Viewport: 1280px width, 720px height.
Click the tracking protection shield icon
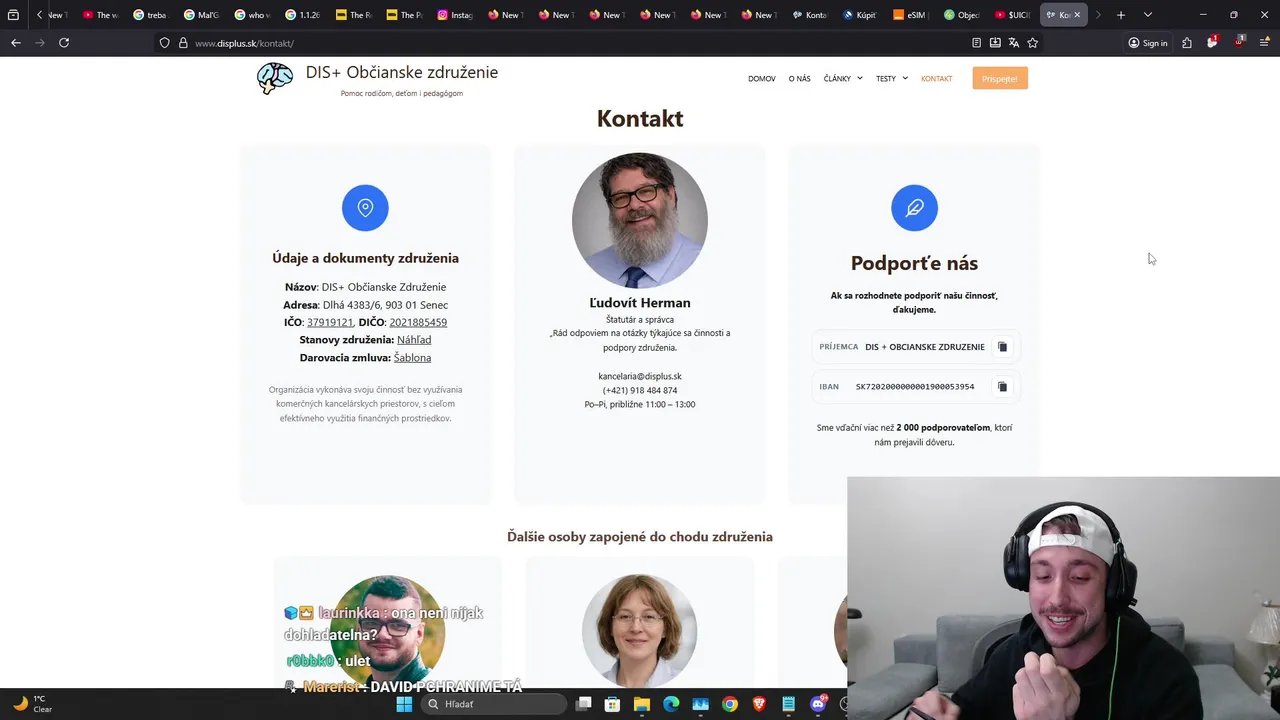coord(164,43)
